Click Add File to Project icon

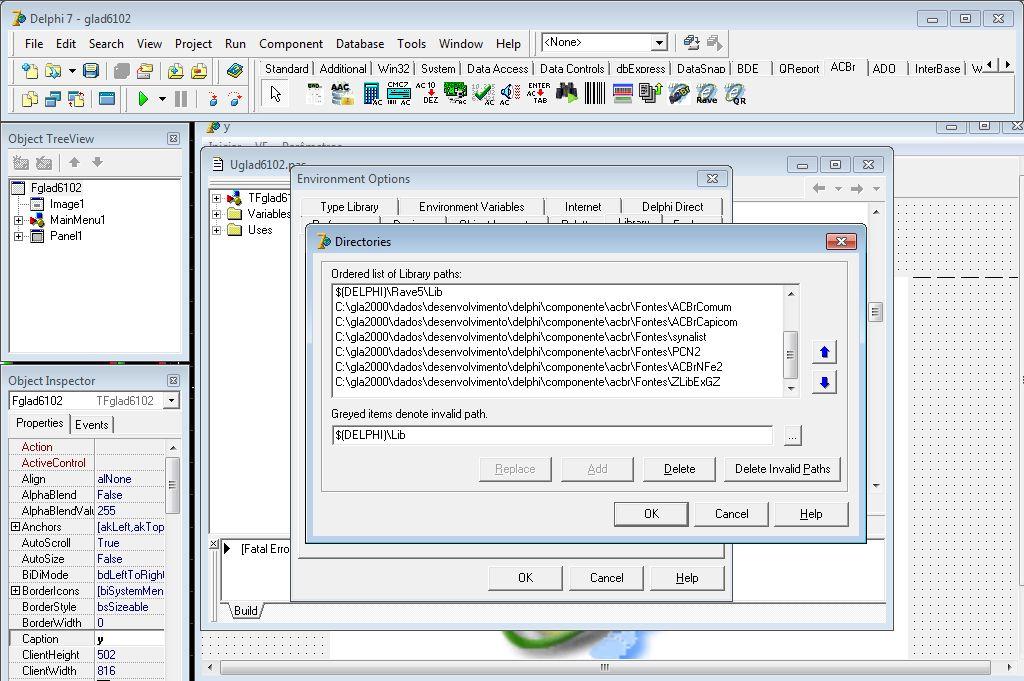click(x=175, y=71)
